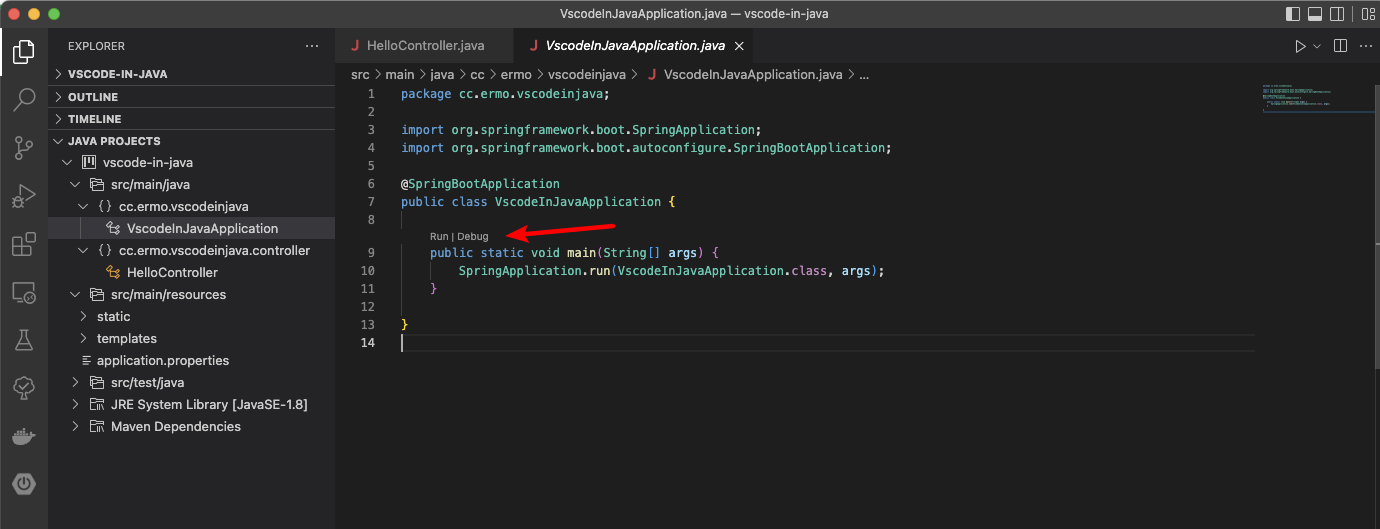Toggle primary side bar layout icon
The width and height of the screenshot is (1380, 529).
[x=1293, y=14]
